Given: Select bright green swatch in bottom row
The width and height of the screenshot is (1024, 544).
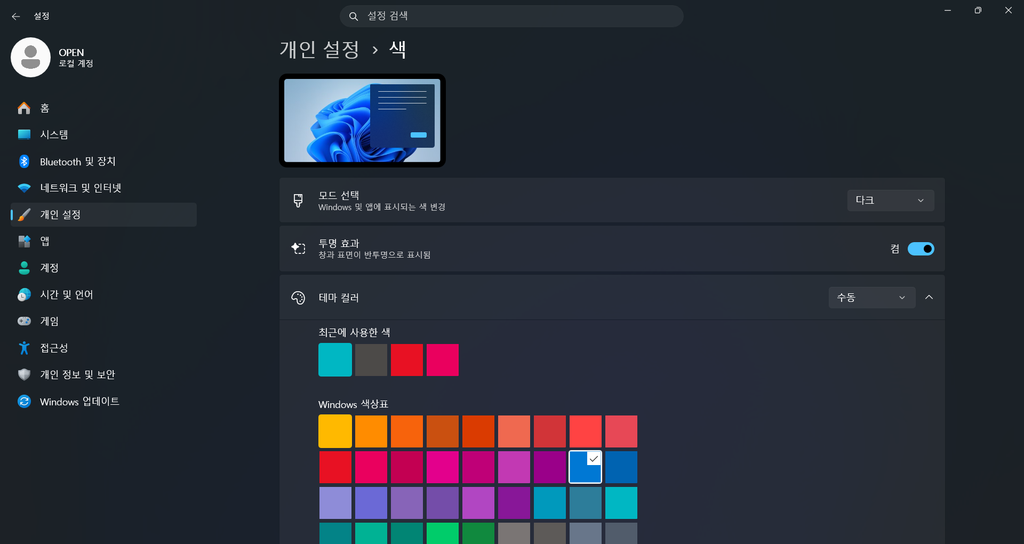Looking at the screenshot, I should point(443,533).
